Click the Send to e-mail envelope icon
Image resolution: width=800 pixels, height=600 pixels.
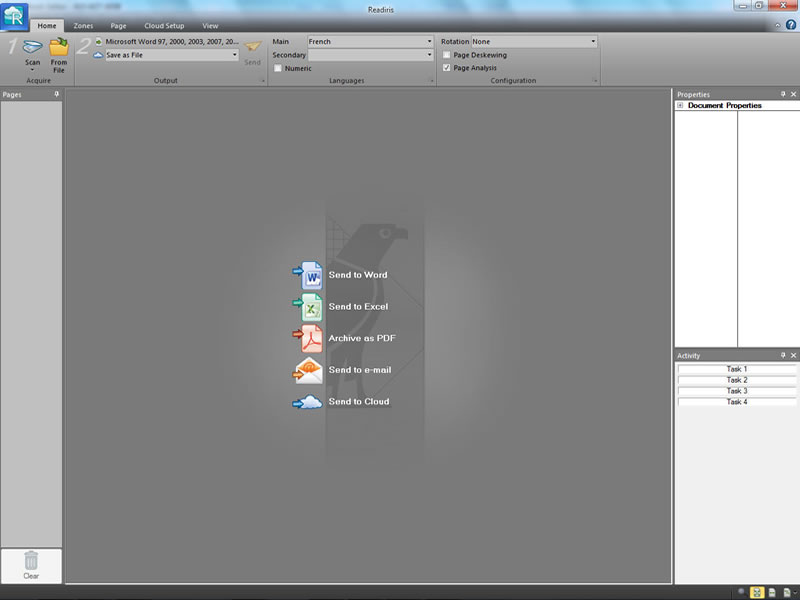pos(310,370)
